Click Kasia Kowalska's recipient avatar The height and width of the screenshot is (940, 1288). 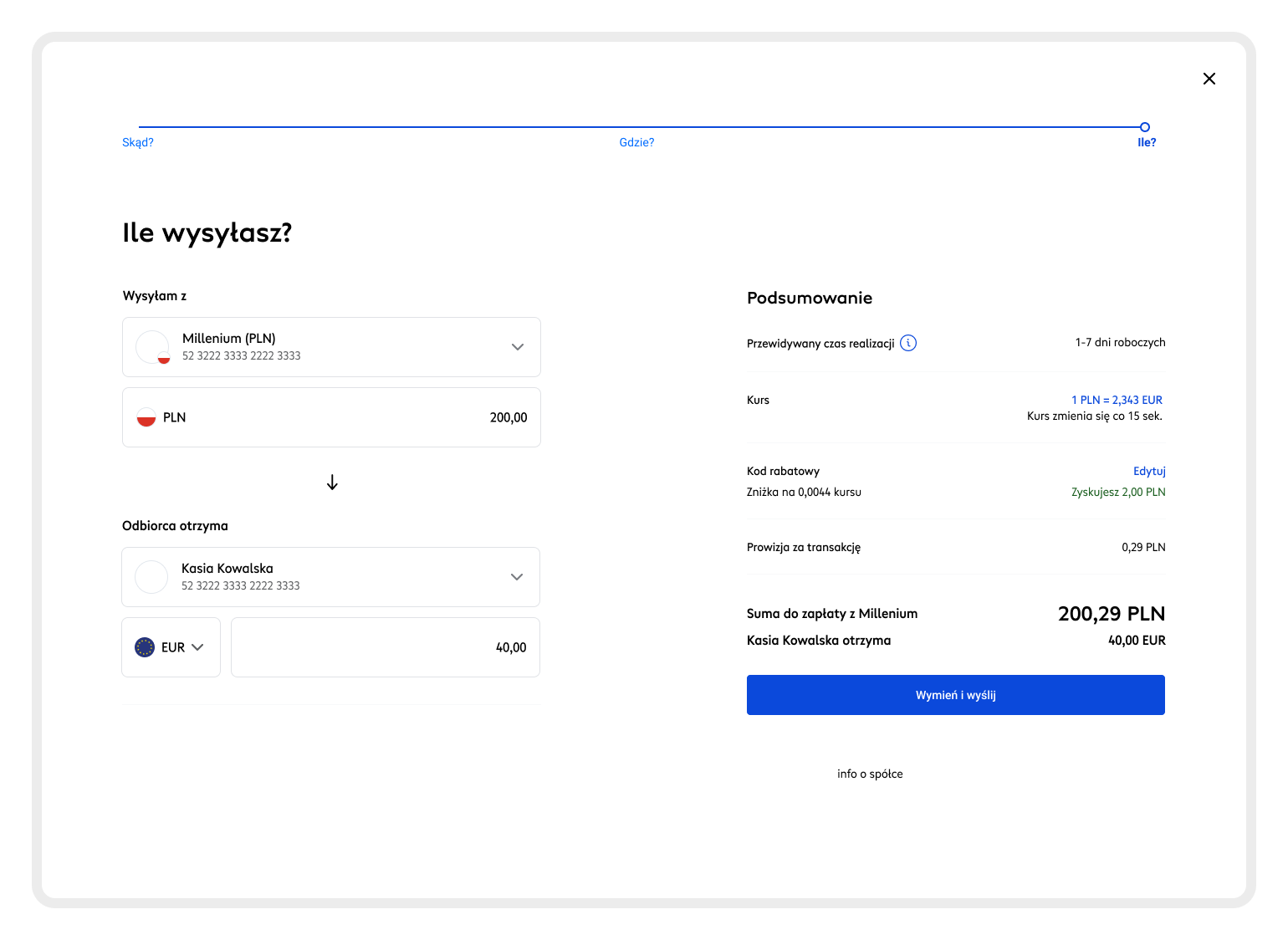pos(151,577)
